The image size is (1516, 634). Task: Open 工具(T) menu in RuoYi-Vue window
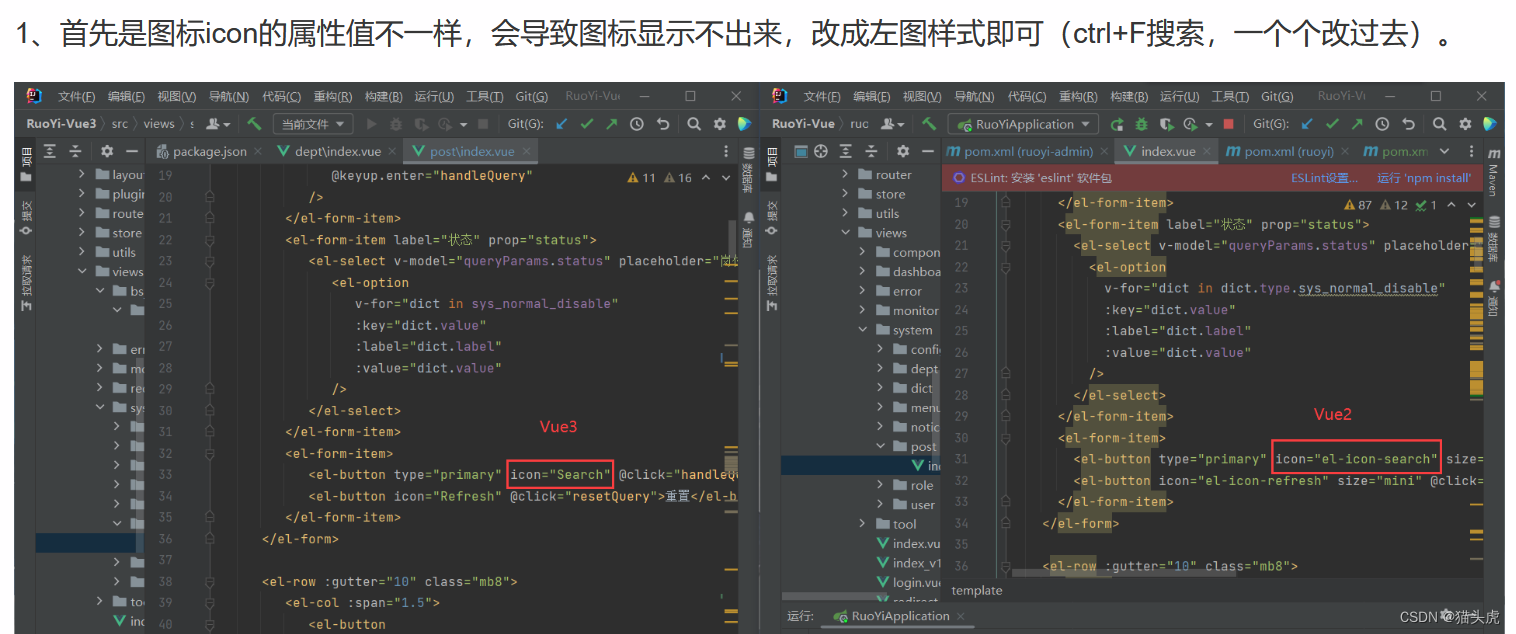click(x=1230, y=97)
